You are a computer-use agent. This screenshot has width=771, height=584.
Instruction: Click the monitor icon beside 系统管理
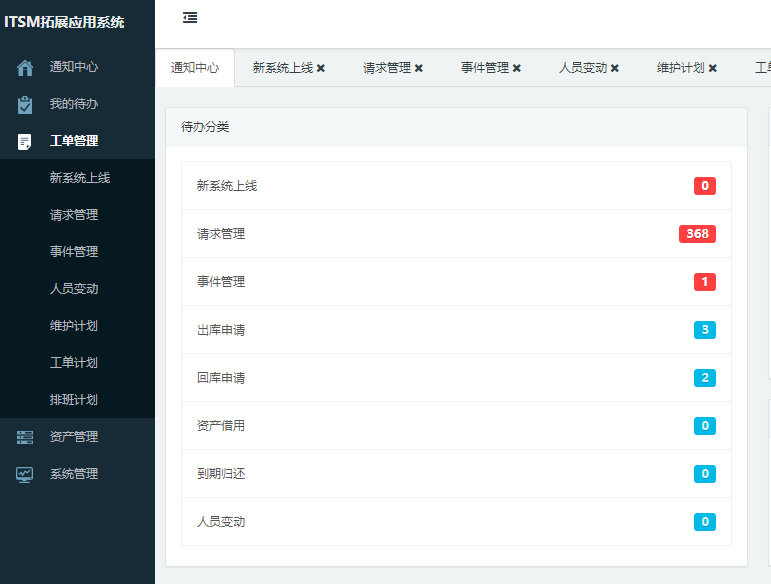coord(25,474)
